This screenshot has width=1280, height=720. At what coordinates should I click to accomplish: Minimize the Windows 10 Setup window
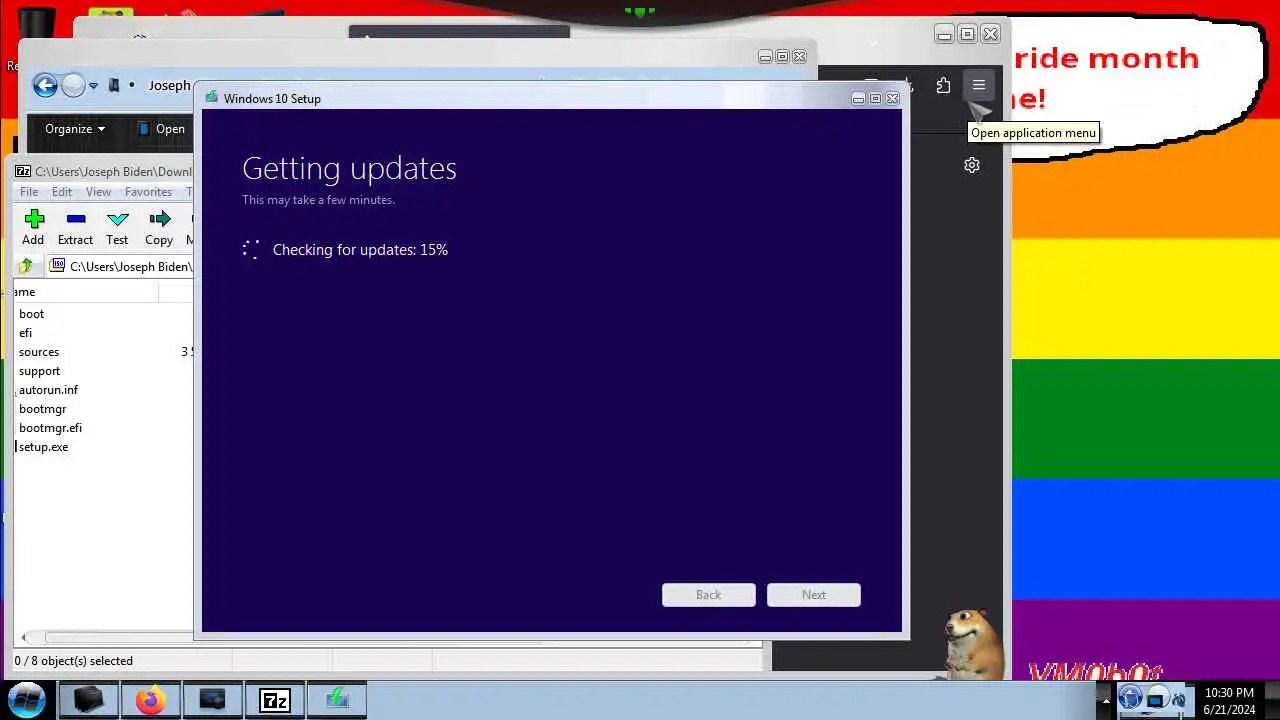tap(858, 98)
